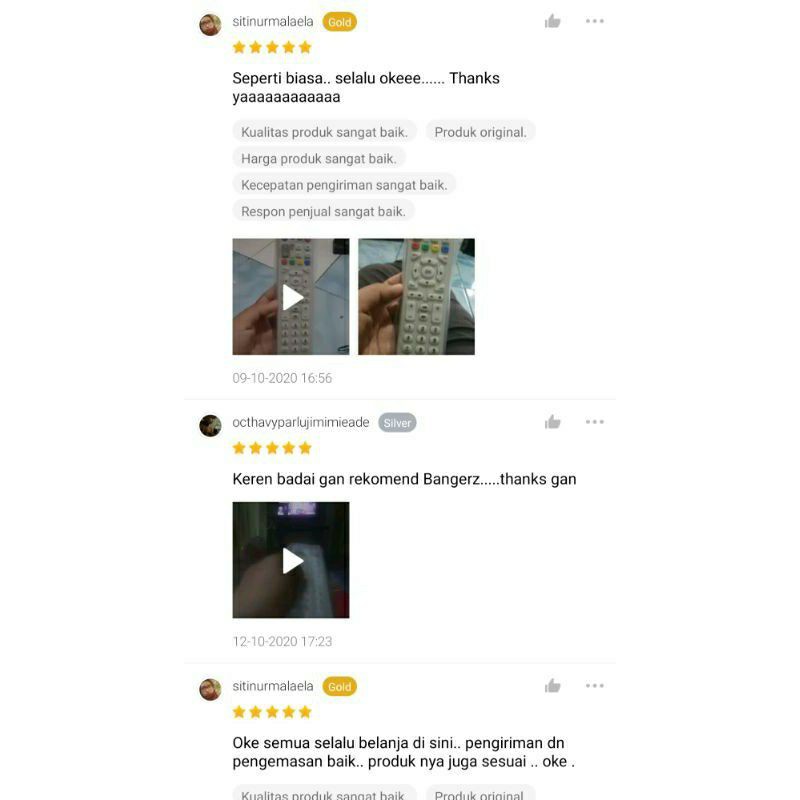This screenshot has width=800, height=800.
Task: Click the Gold badge on the third review
Action: click(x=339, y=687)
